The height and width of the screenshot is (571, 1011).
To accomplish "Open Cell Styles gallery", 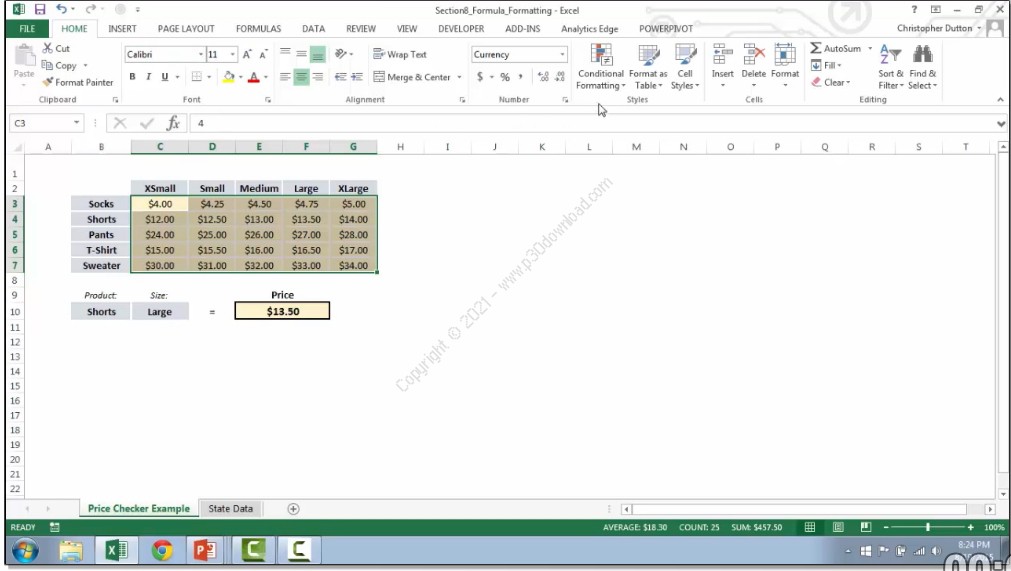I will [685, 67].
